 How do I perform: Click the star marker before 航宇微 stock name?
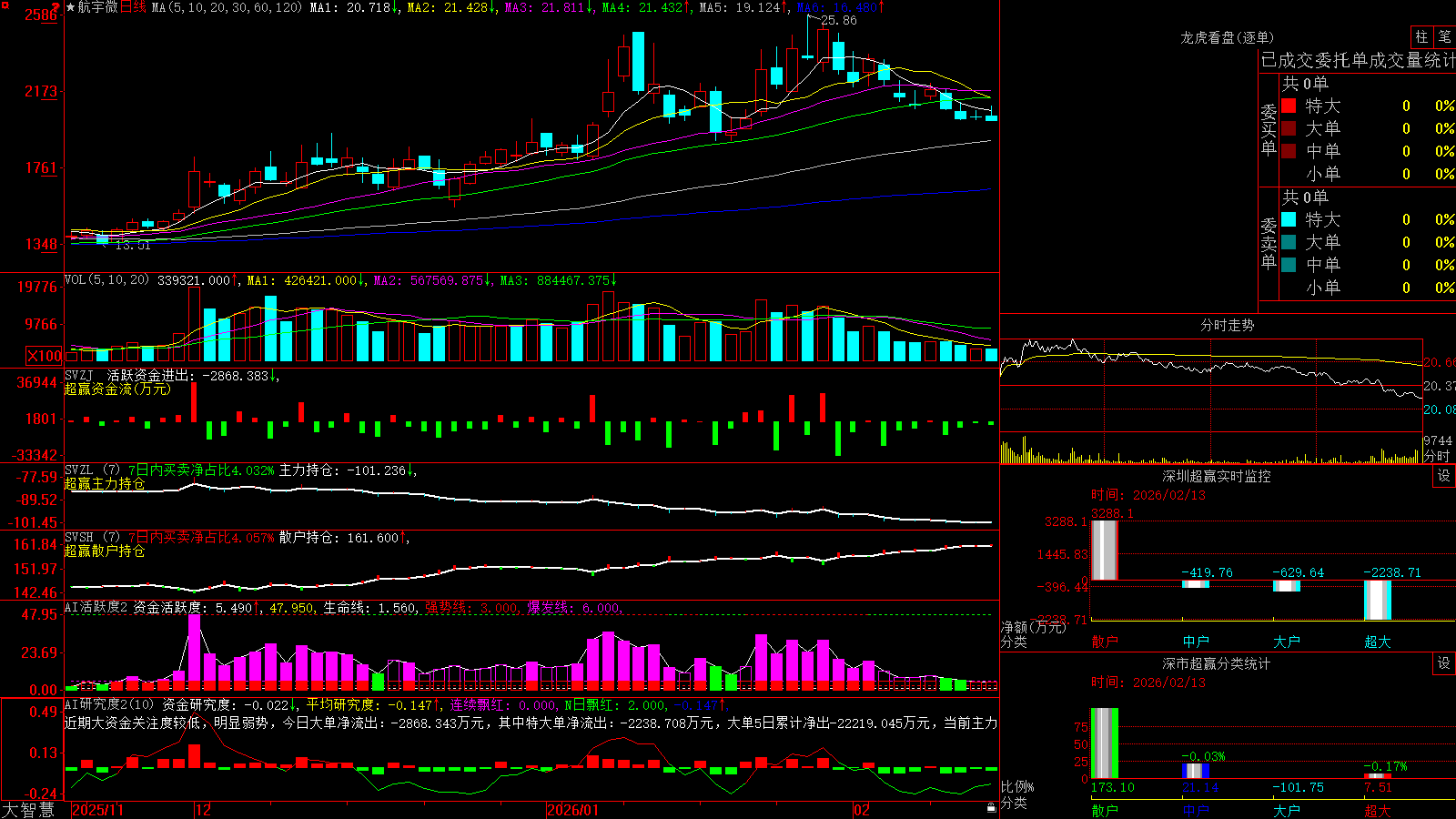(70, 7)
